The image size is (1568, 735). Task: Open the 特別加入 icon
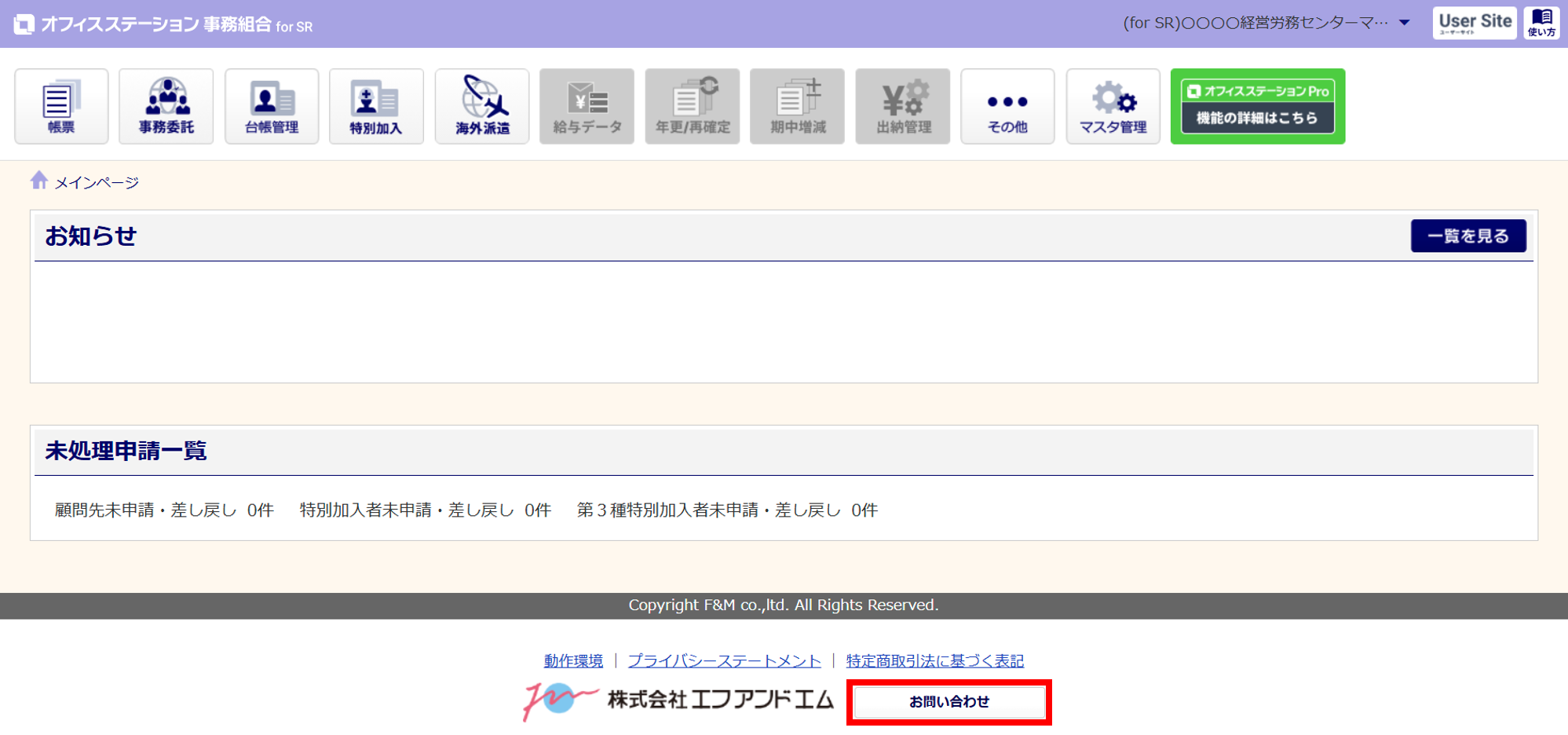pyautogui.click(x=376, y=106)
